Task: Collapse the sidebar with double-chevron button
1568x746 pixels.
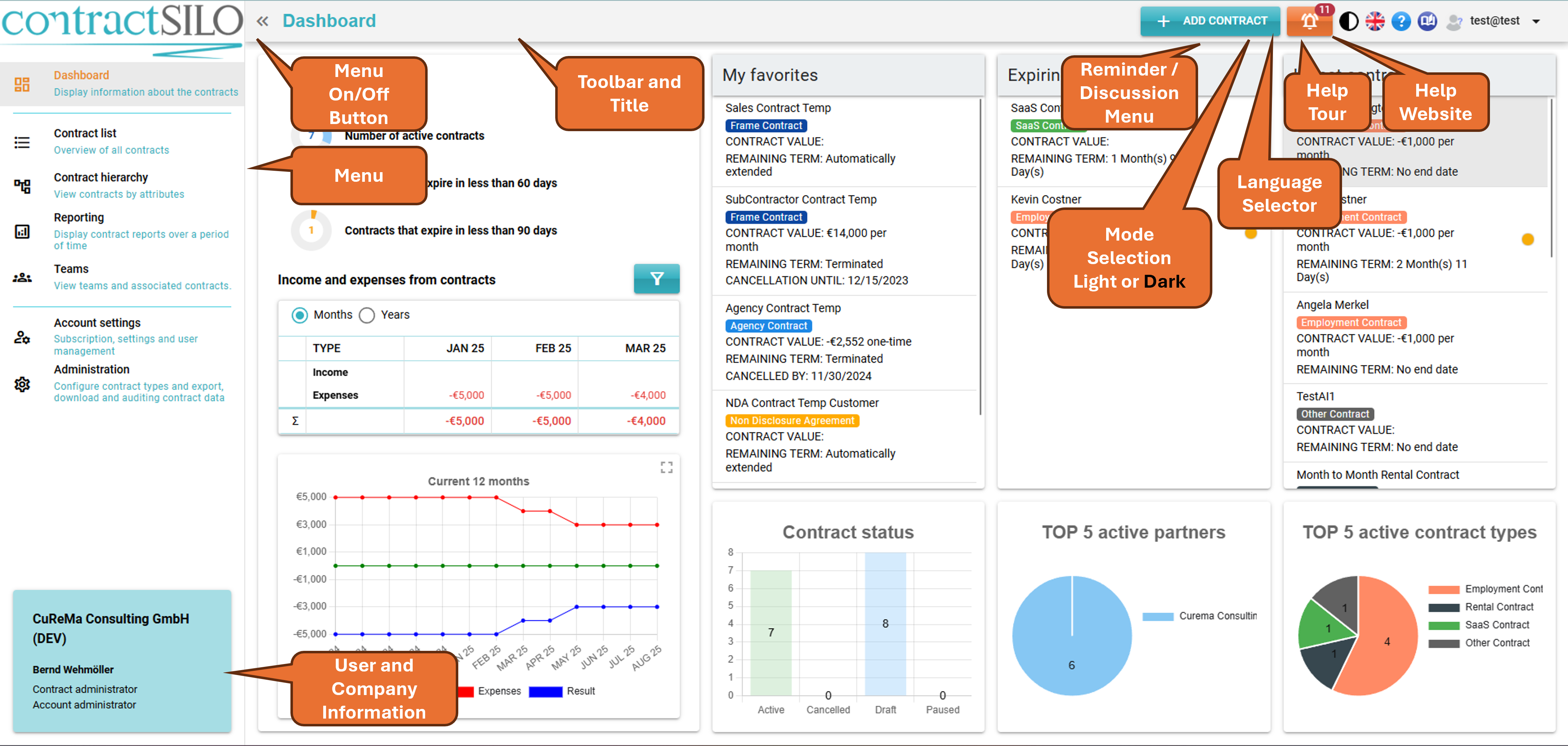Action: 262,21
